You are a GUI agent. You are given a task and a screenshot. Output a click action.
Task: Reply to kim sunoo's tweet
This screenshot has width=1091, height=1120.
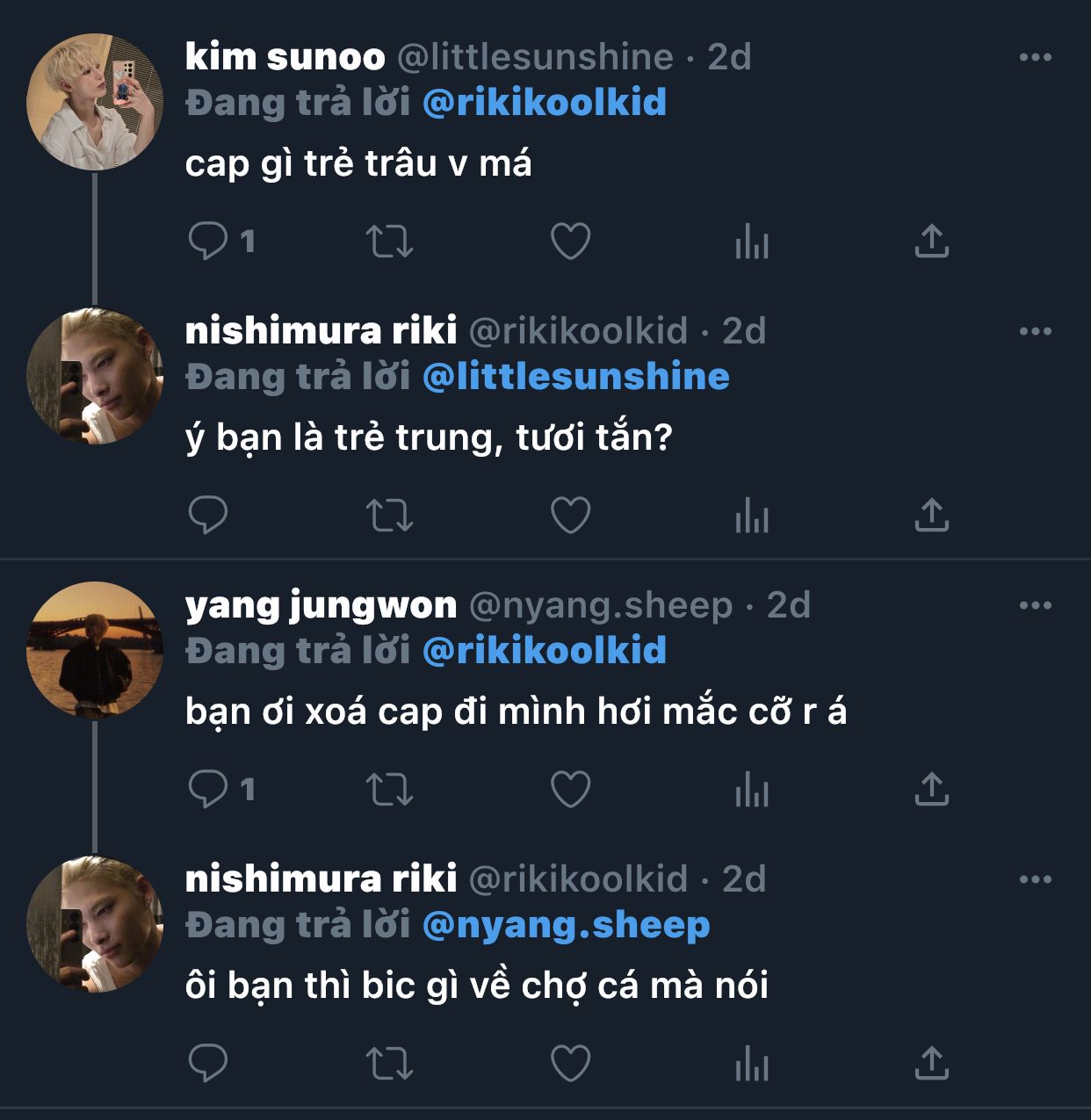[208, 241]
